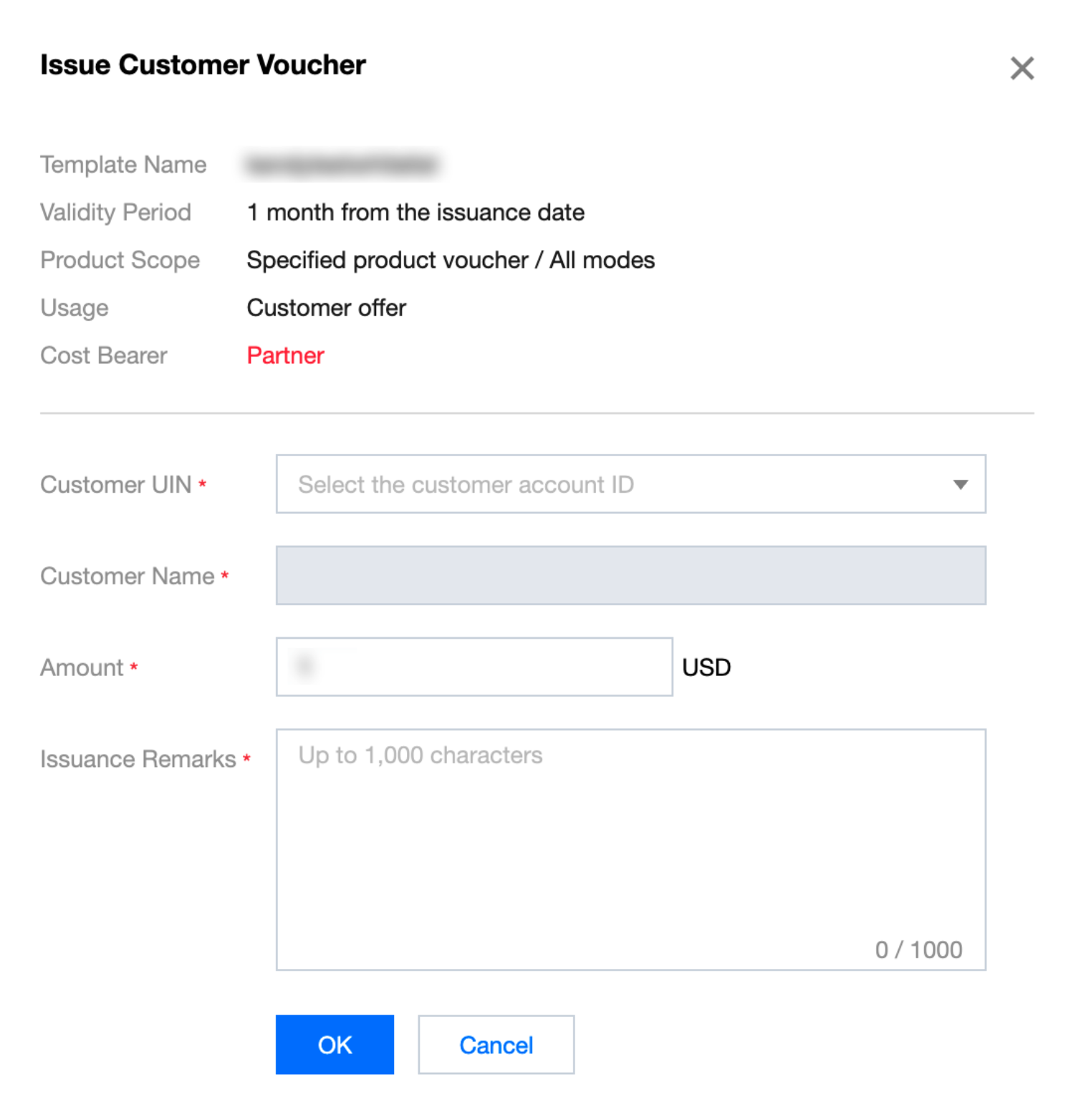Screen dimensions: 1076x1120
Task: Click the Customer UIN label
Action: pyautogui.click(x=116, y=485)
